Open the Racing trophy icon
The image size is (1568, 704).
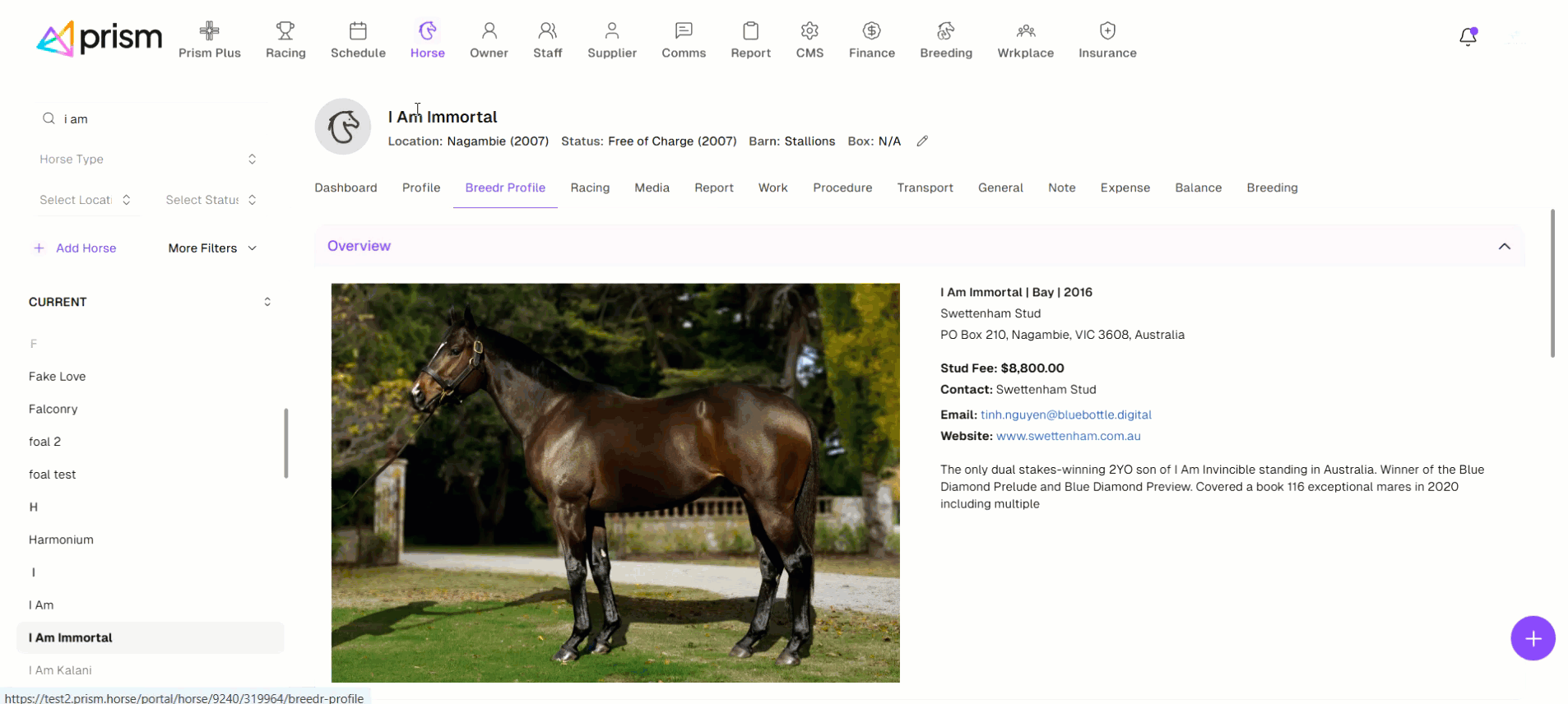point(285,31)
